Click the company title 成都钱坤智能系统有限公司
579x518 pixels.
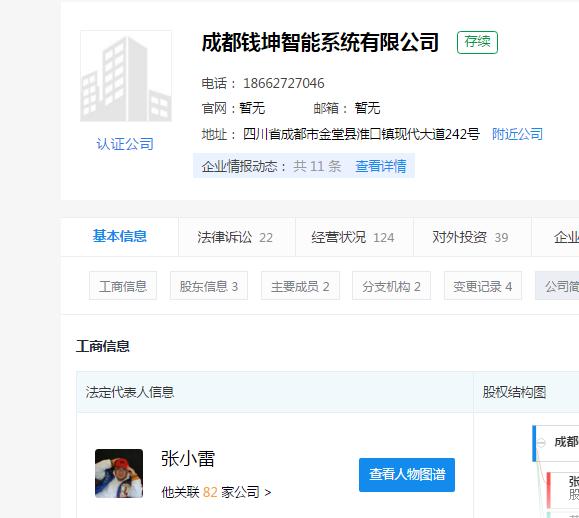[x=320, y=42]
